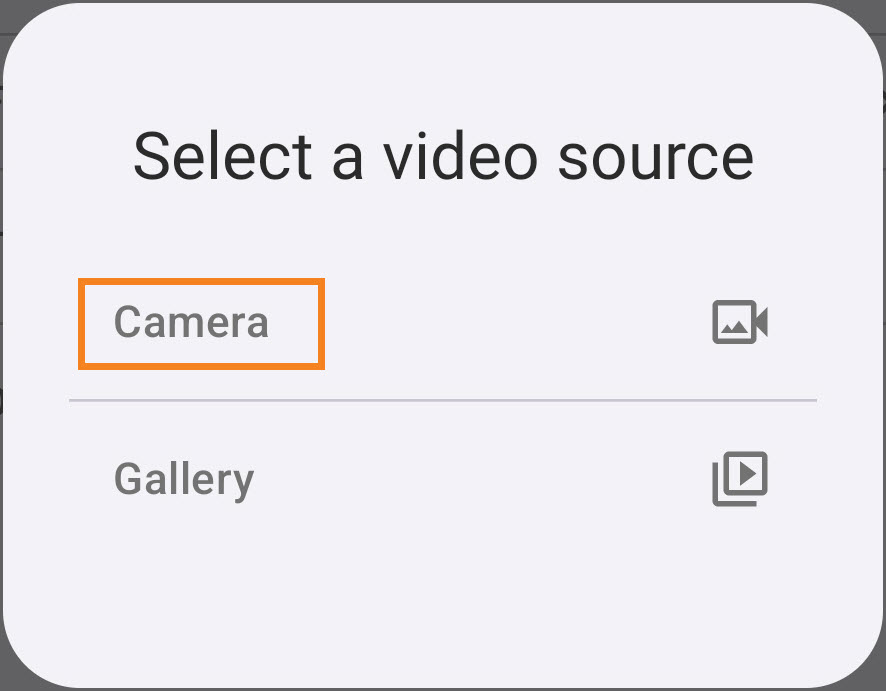The width and height of the screenshot is (886, 691).
Task: Choose Camera as the video source
Action: (x=443, y=323)
